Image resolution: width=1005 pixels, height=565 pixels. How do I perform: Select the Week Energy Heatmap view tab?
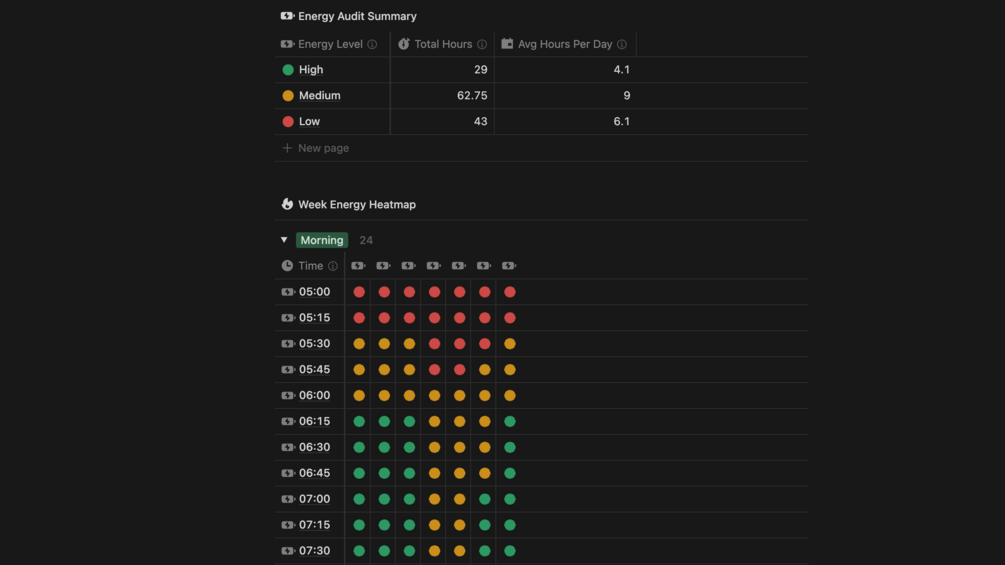click(x=356, y=204)
